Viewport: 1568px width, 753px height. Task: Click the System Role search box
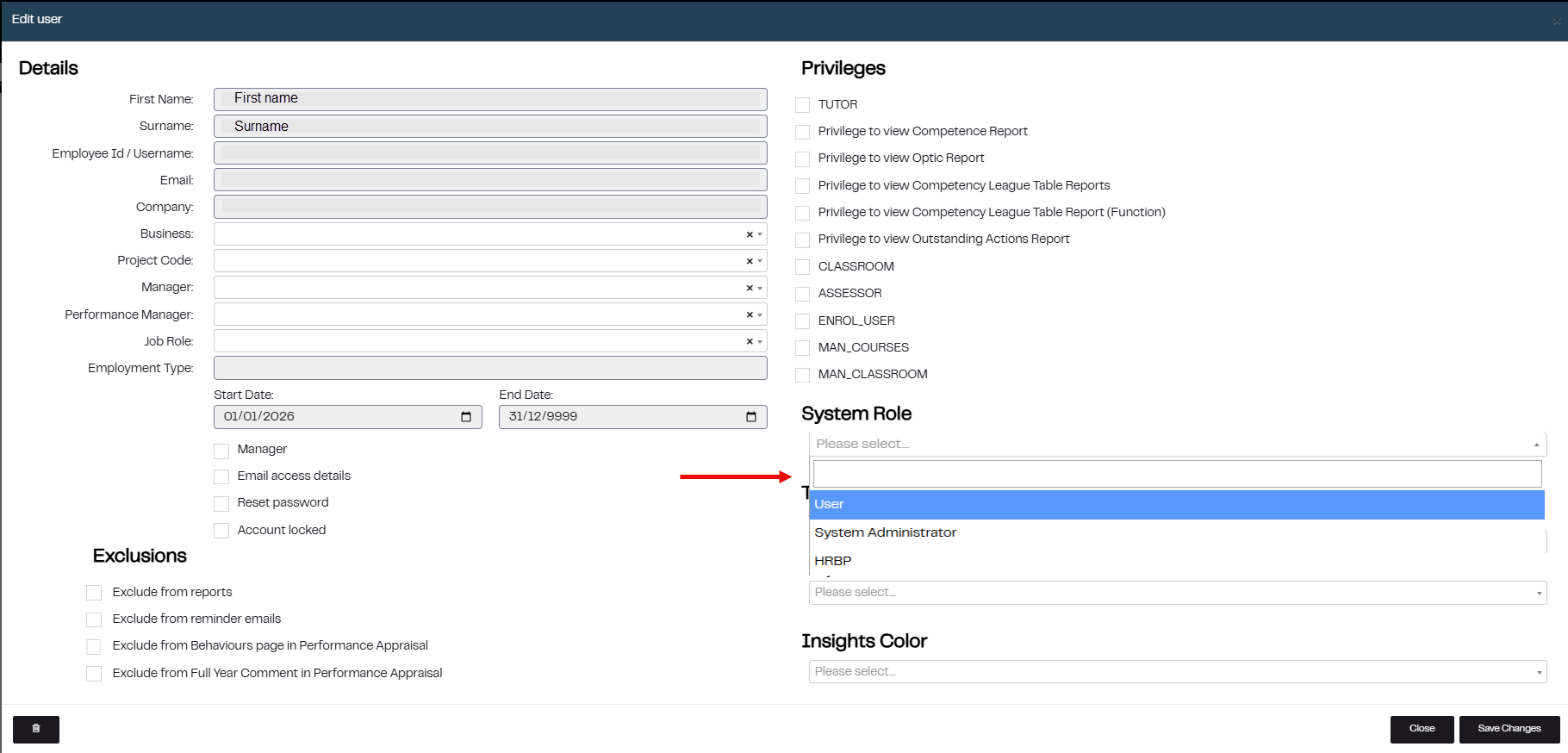(x=1177, y=474)
